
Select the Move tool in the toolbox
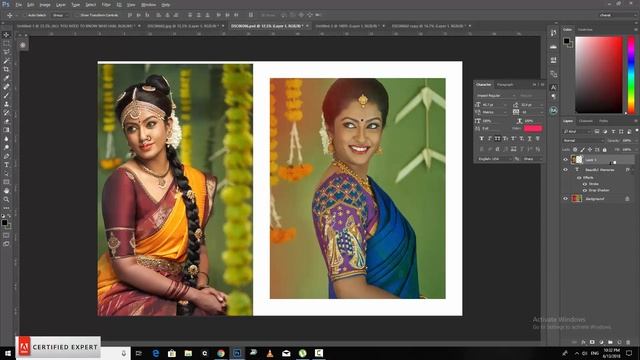coord(6,35)
